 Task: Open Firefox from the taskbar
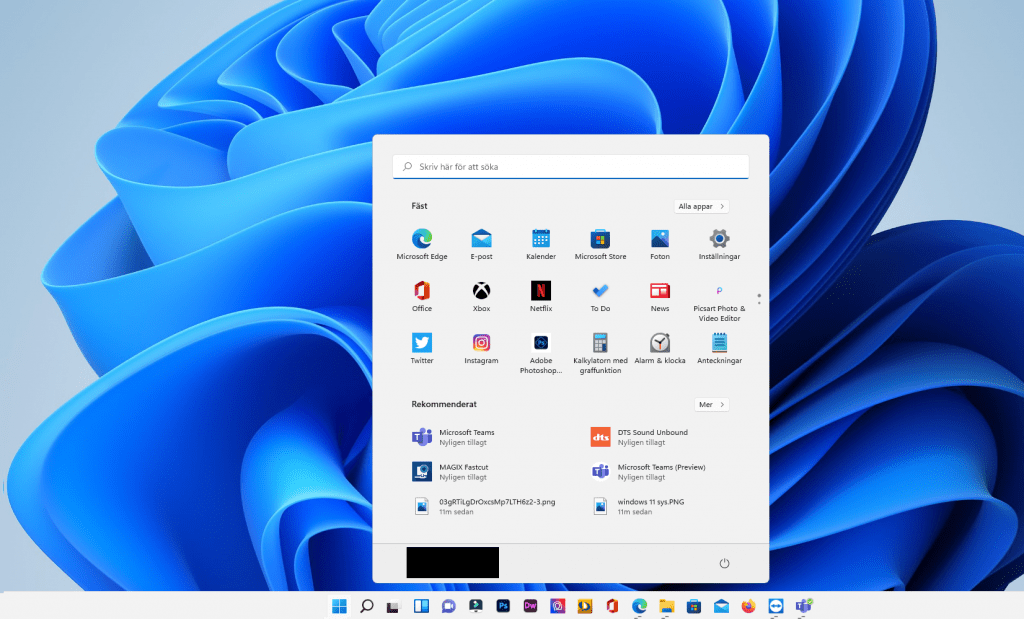click(748, 606)
